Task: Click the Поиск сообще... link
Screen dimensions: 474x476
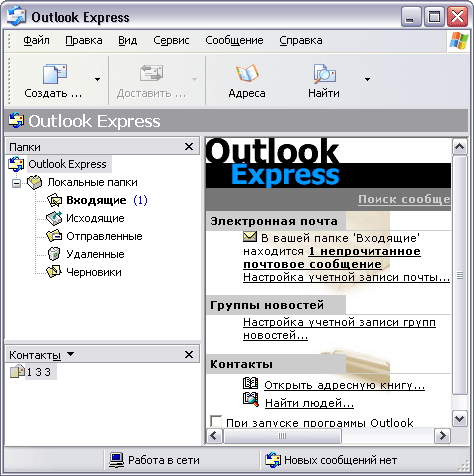Action: (x=404, y=199)
